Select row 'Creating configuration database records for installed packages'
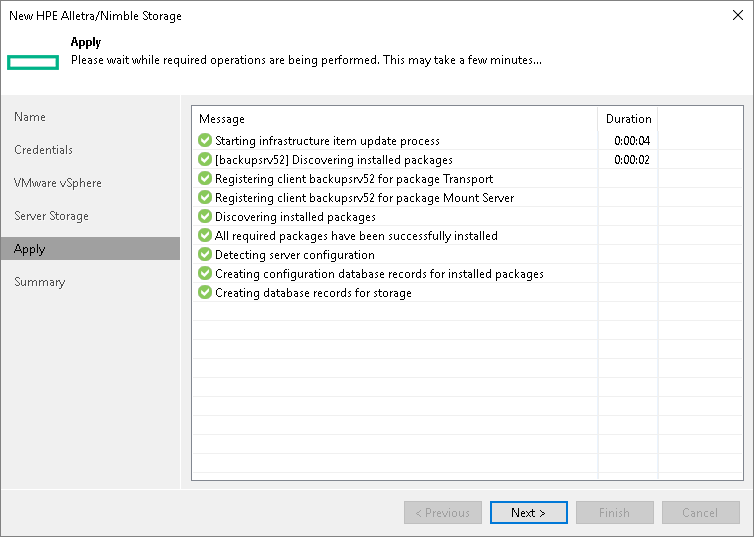Viewport: 754px width, 537px height. pyautogui.click(x=467, y=273)
